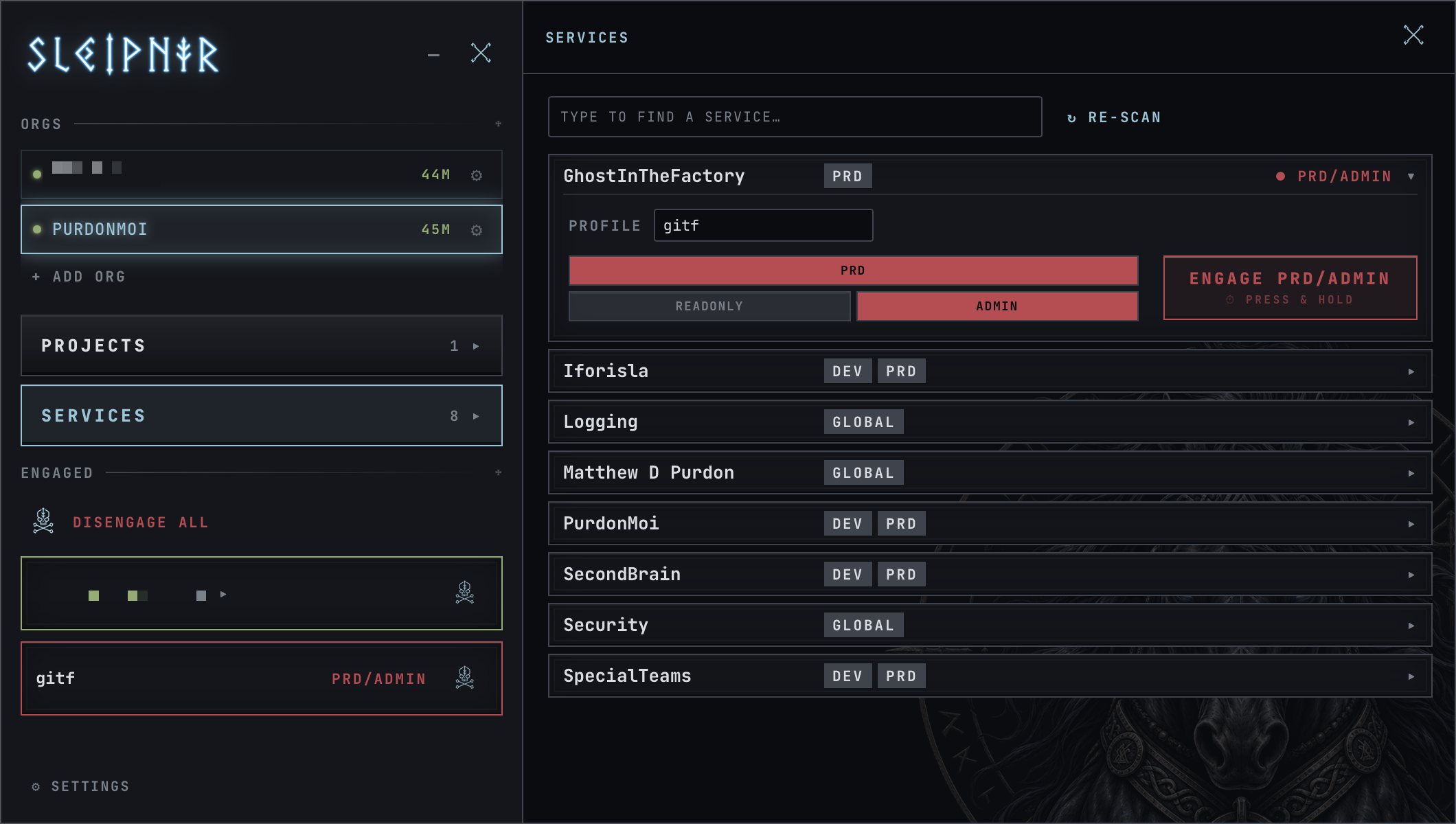This screenshot has height=824, width=1456.
Task: Open the PROJECTS section
Action: [x=262, y=345]
